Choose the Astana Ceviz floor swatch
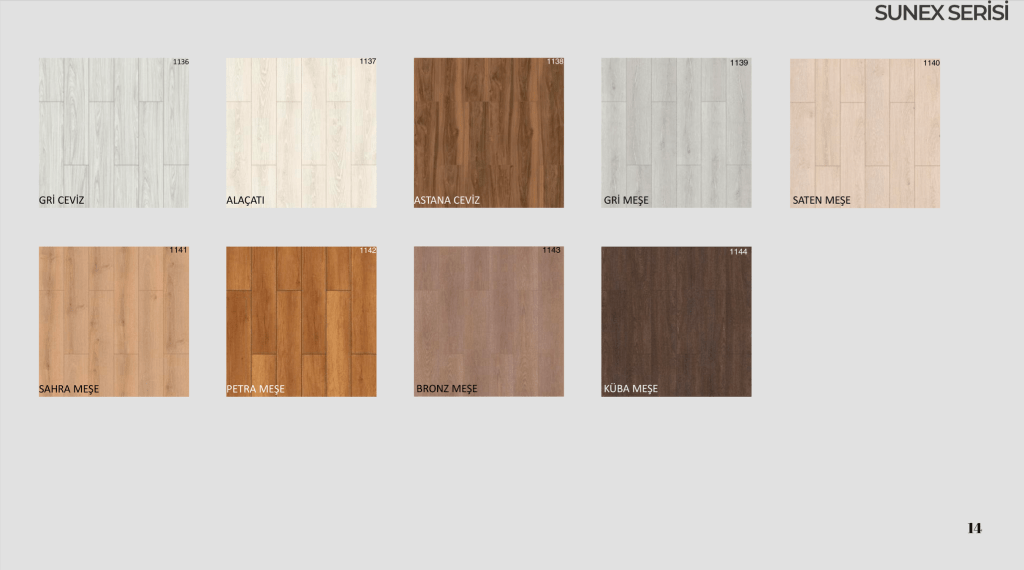Image resolution: width=1024 pixels, height=570 pixels. [x=488, y=132]
